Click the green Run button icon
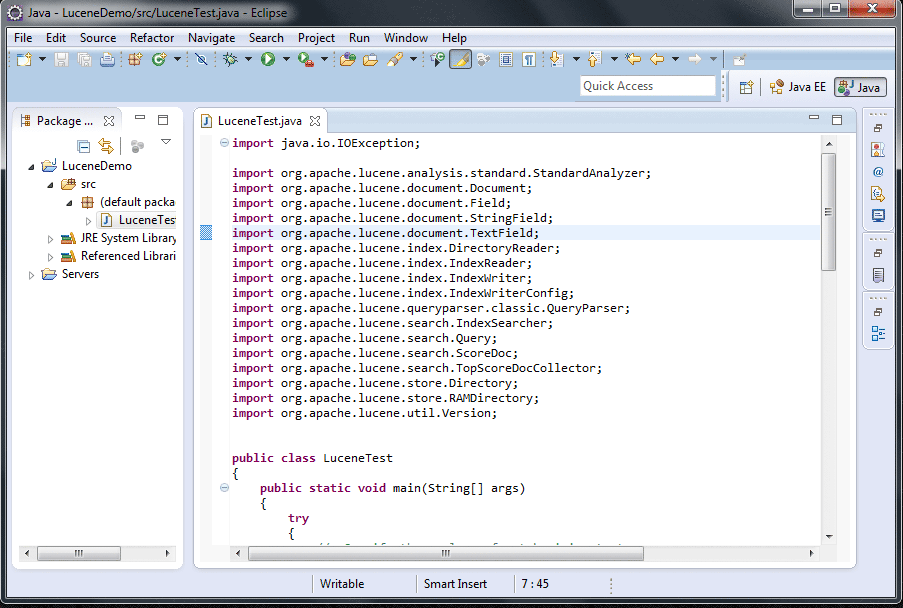Viewport: 903px width, 608px height. coord(268,59)
